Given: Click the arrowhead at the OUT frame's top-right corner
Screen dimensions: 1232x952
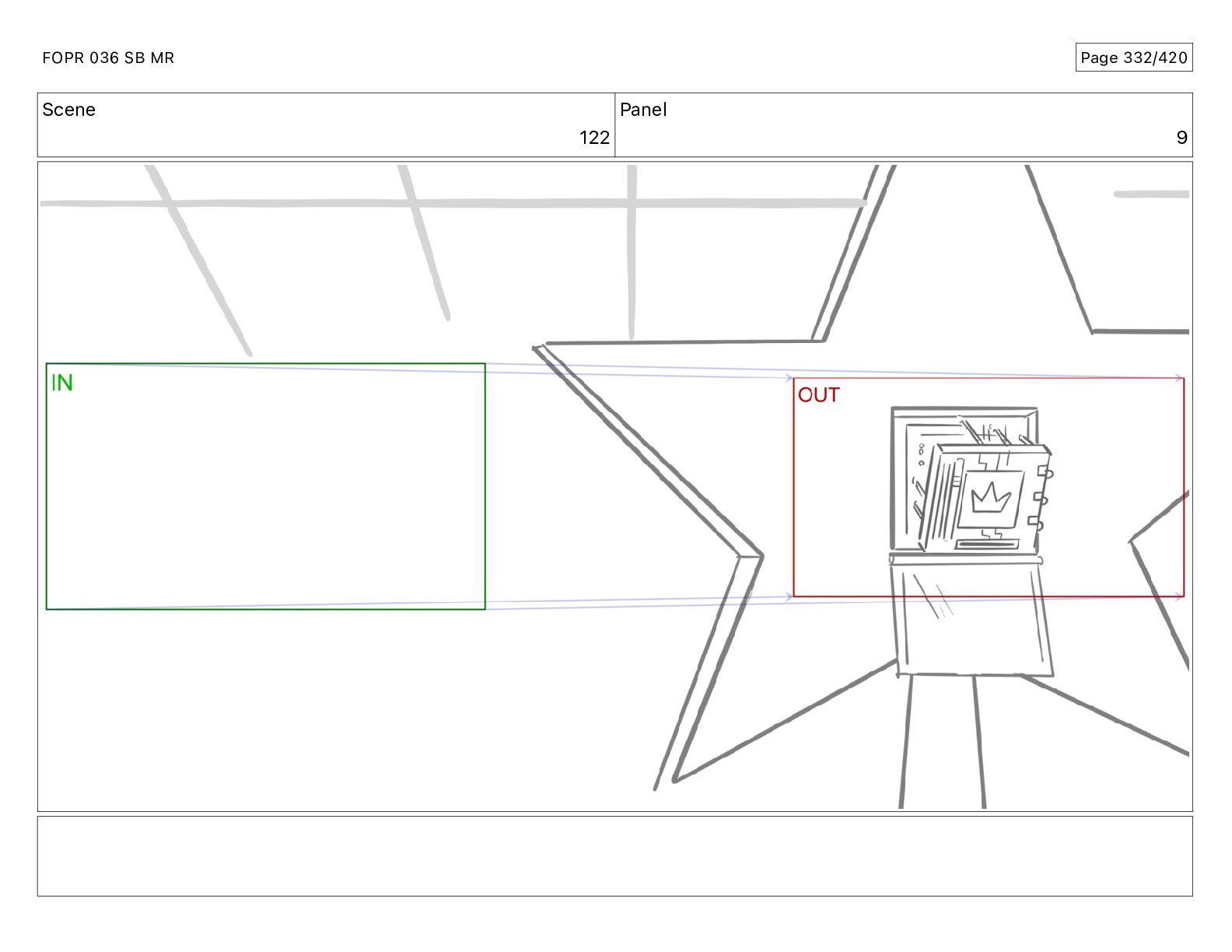Looking at the screenshot, I should (1179, 378).
